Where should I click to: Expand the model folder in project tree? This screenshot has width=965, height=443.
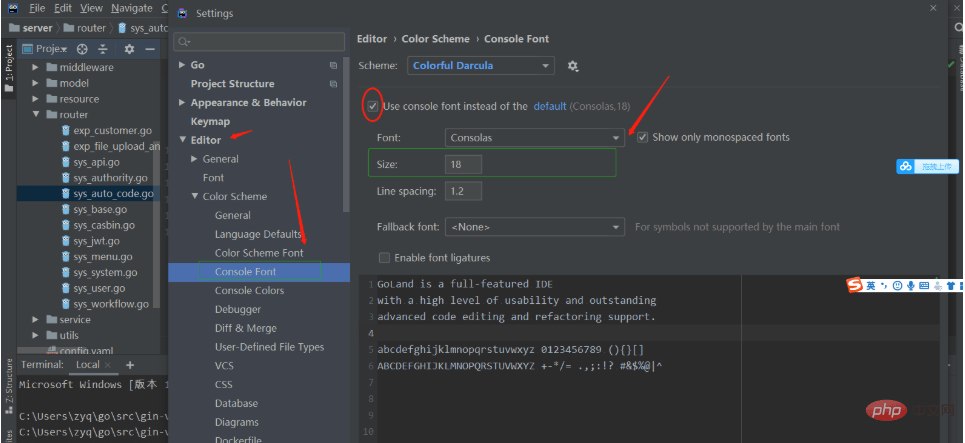coord(35,83)
